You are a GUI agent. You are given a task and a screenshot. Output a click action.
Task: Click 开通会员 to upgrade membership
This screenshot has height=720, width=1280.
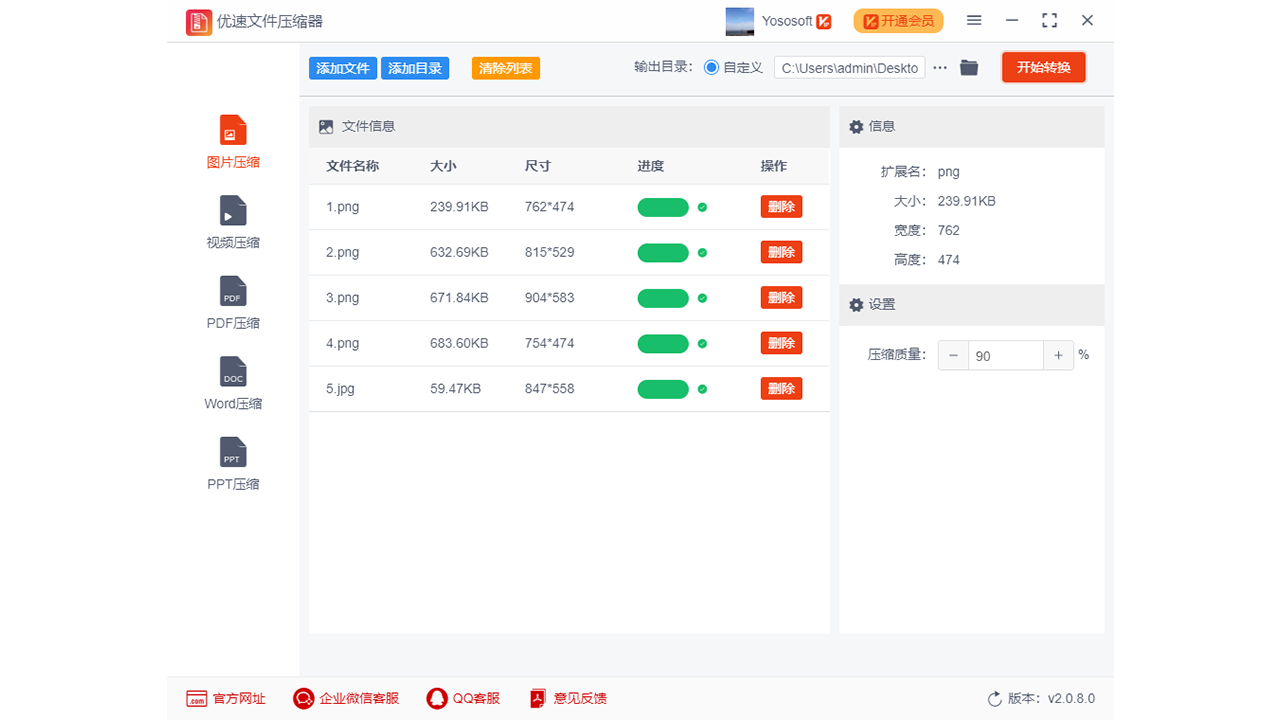(x=898, y=20)
